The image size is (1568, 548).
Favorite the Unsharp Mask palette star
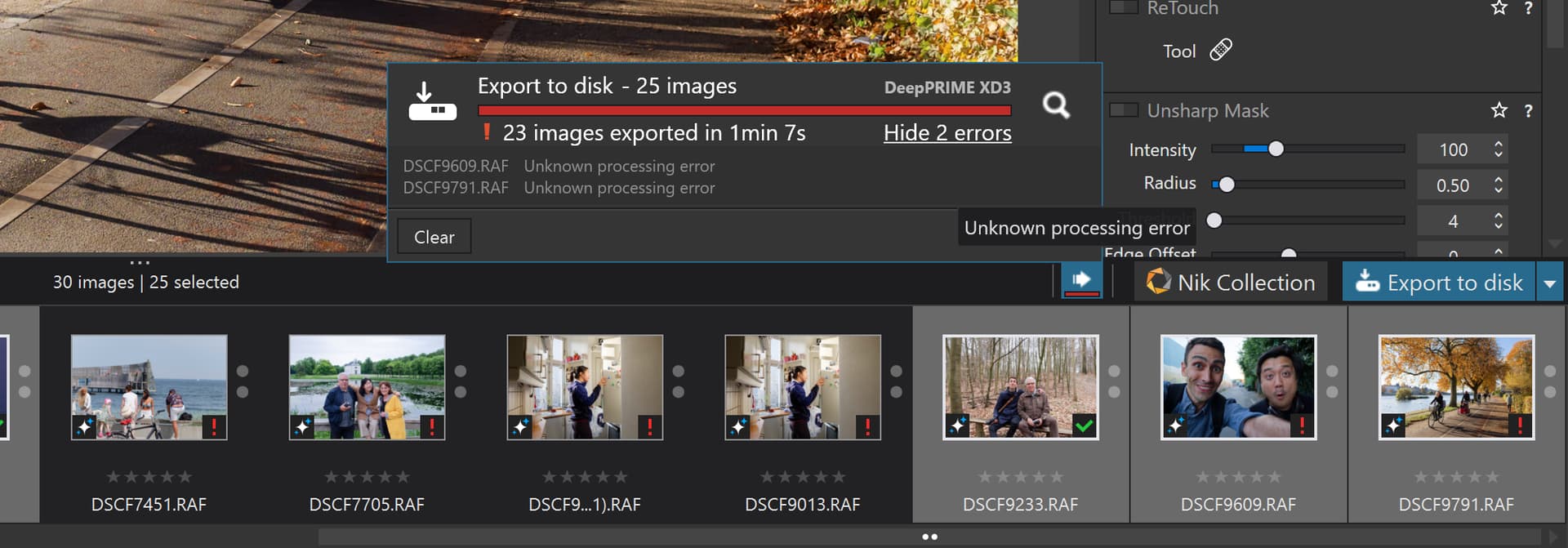(1499, 110)
